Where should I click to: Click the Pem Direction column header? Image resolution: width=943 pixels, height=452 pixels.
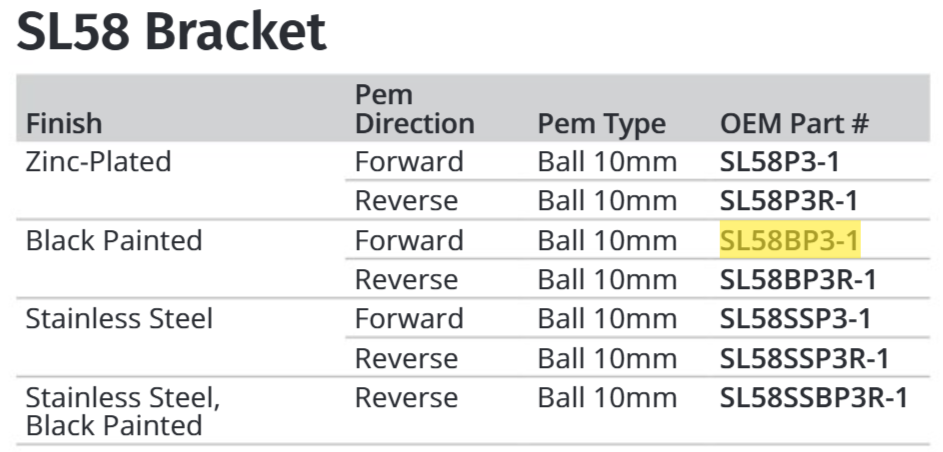(415, 109)
